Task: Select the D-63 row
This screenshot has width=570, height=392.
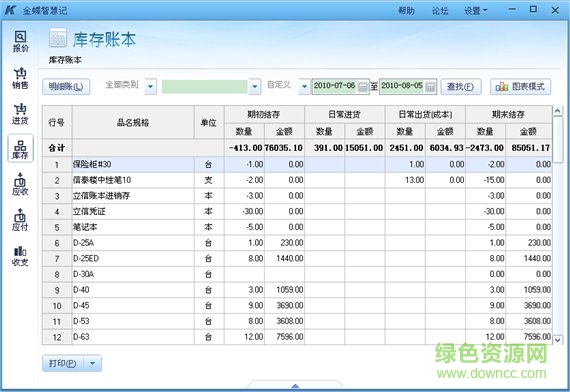Action: (297, 337)
